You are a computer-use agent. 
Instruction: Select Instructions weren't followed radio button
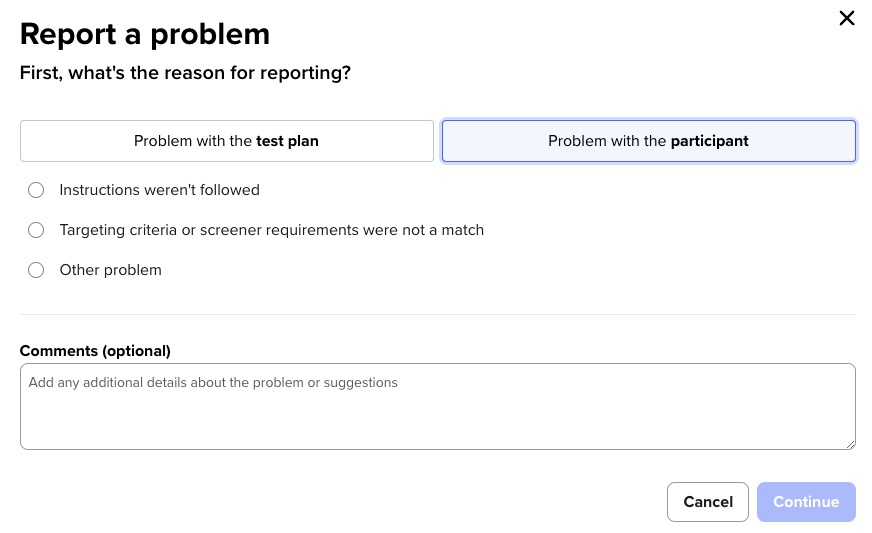(x=36, y=190)
